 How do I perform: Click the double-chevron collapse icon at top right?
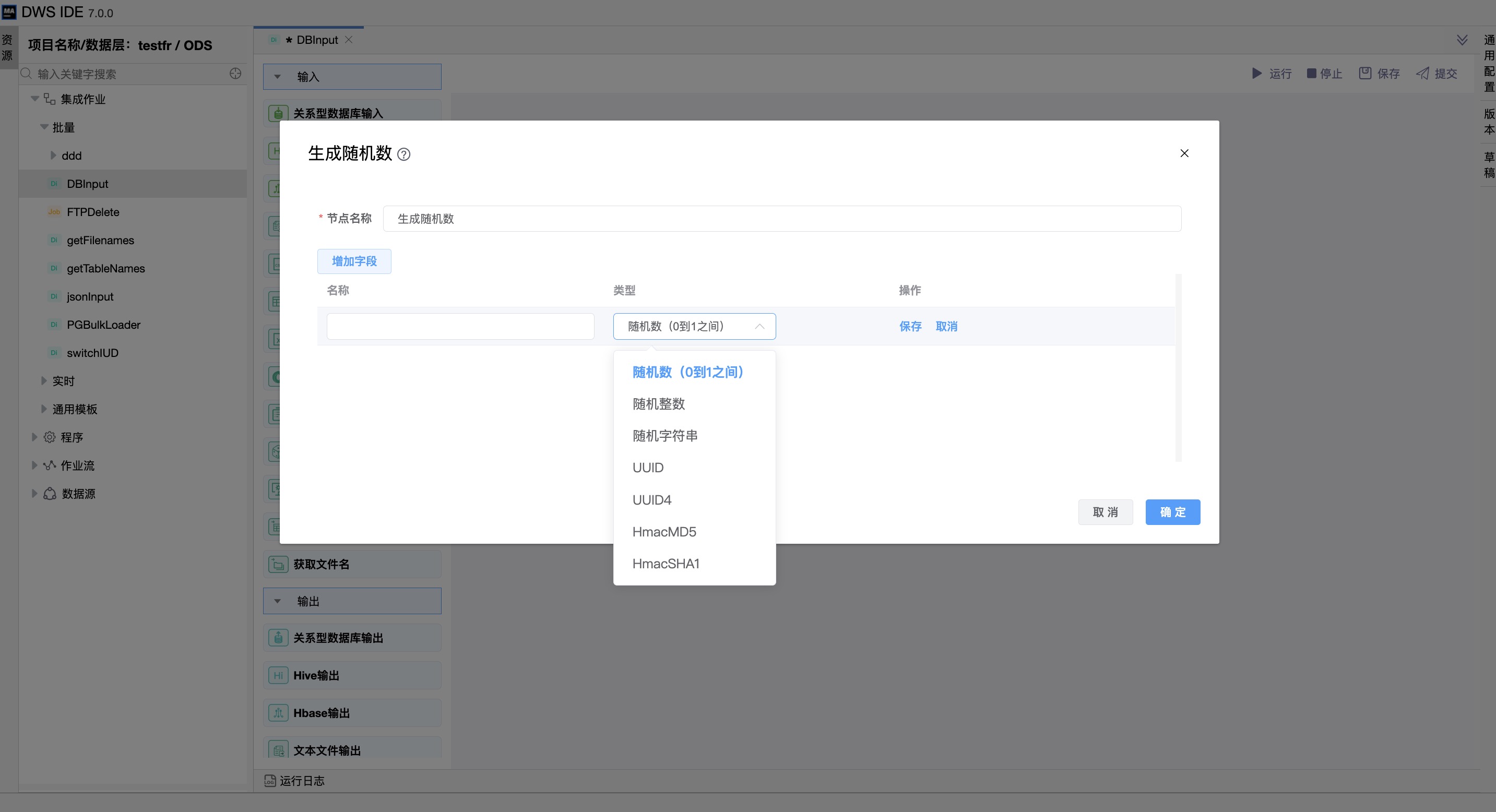point(1462,40)
